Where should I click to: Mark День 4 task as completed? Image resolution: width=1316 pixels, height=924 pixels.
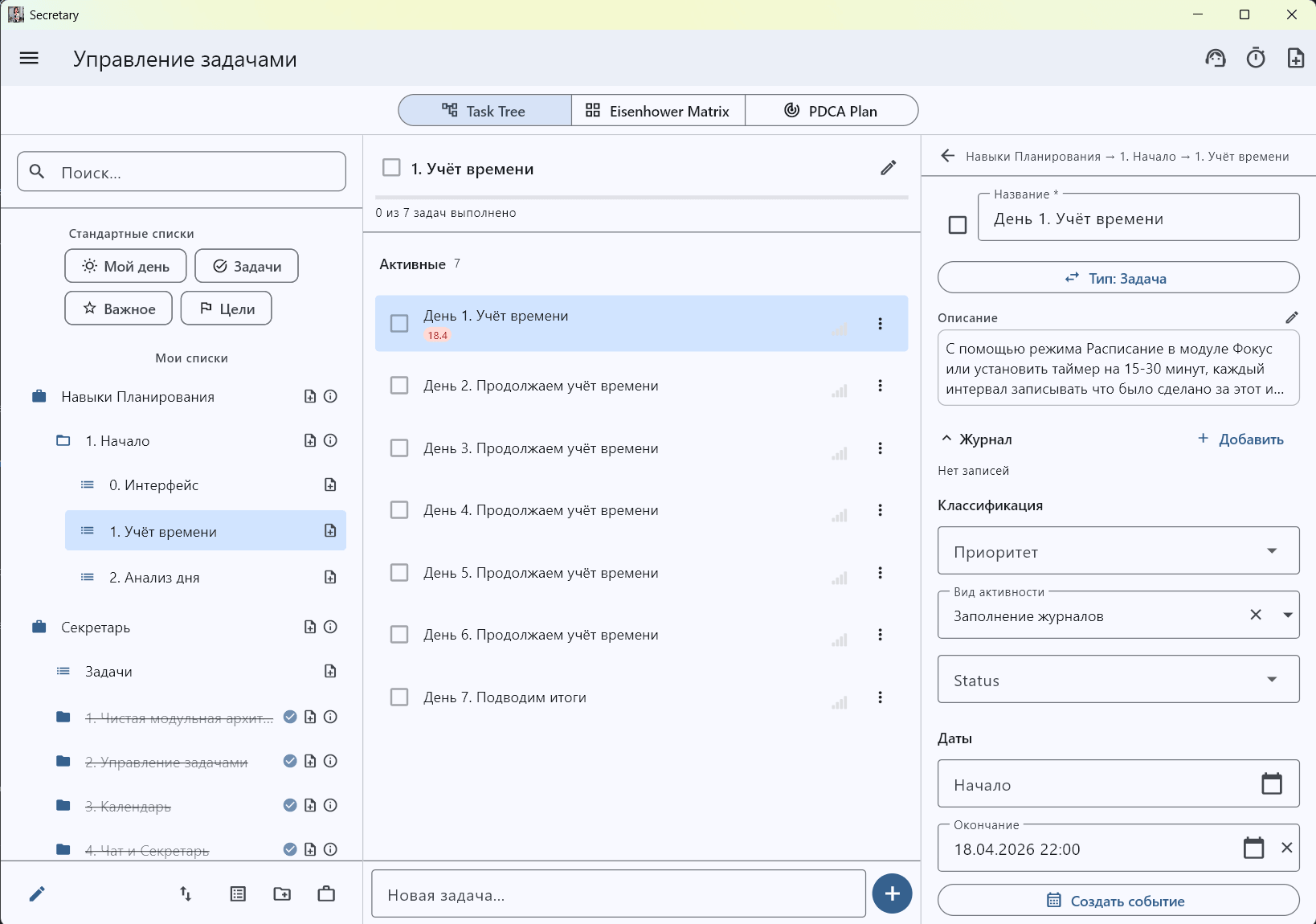pos(399,510)
